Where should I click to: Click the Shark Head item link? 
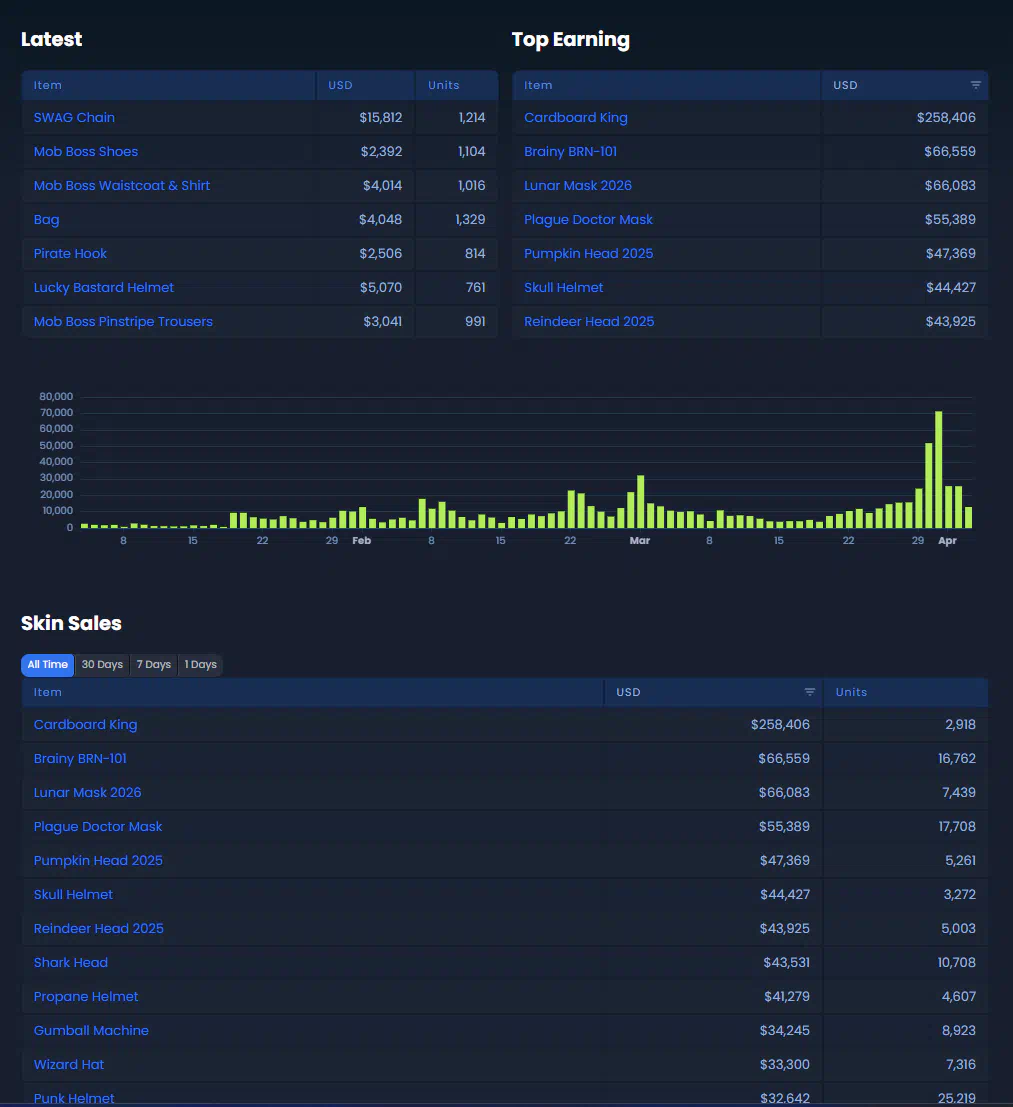[x=71, y=963]
